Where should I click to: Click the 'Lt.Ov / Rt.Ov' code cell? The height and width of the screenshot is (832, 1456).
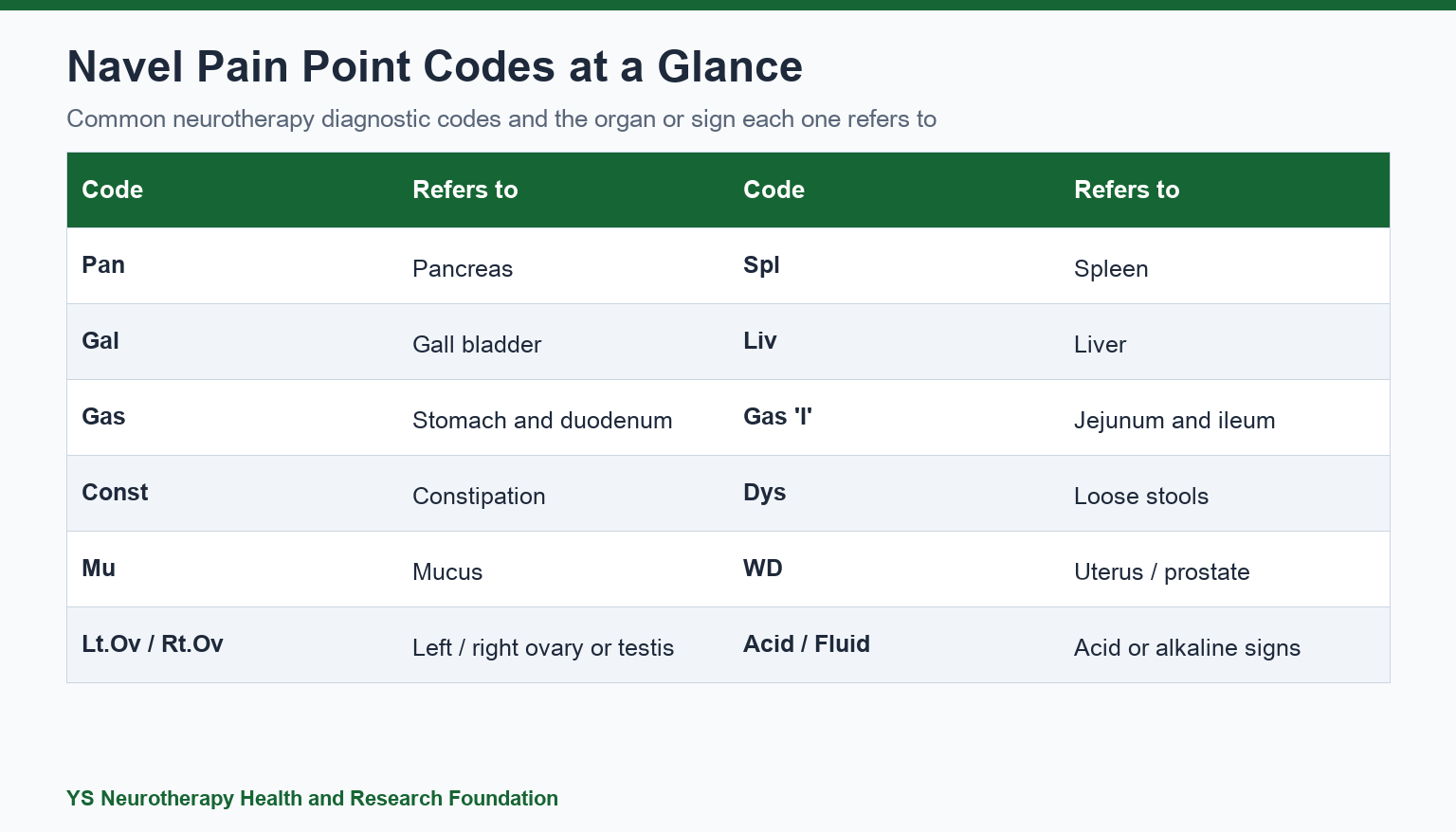click(x=232, y=644)
